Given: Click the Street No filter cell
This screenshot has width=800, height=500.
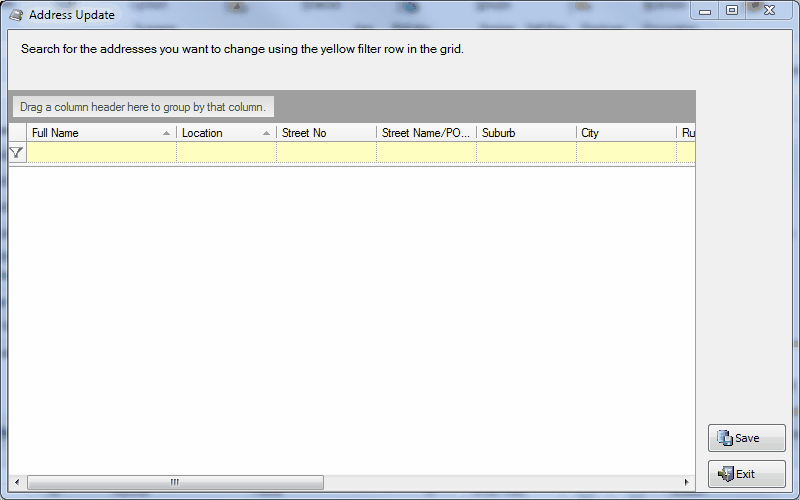Looking at the screenshot, I should coord(327,152).
